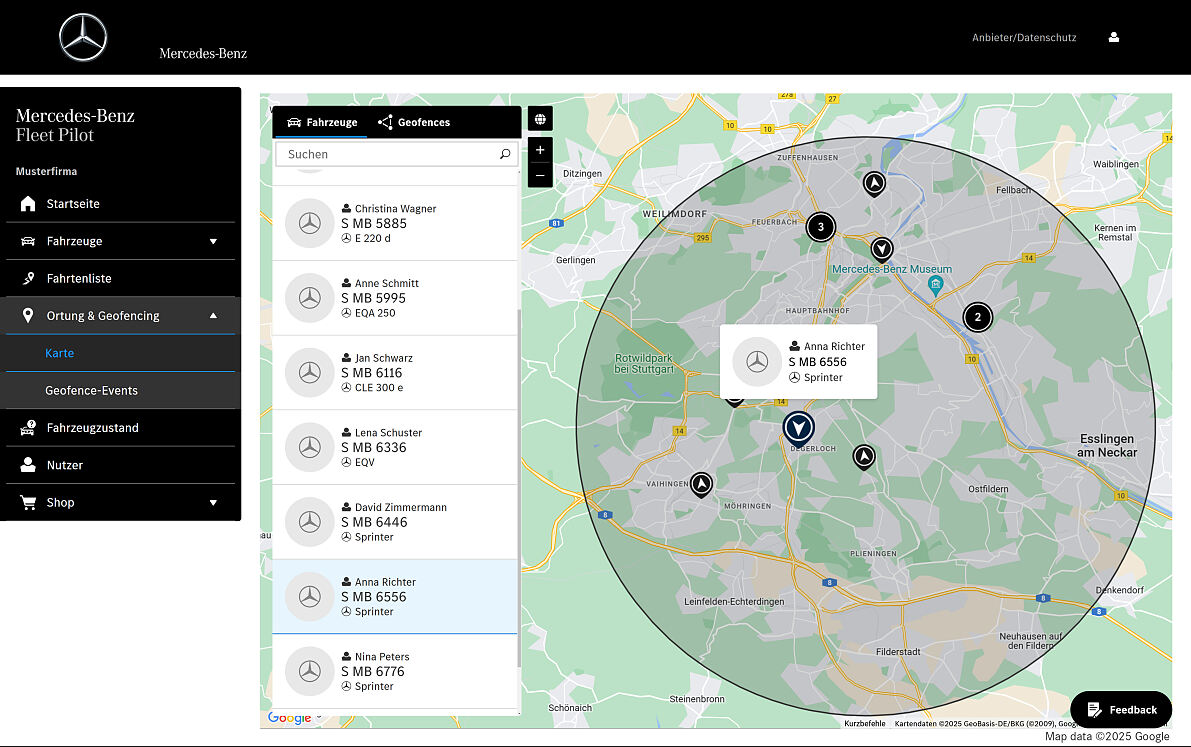1191x747 pixels.
Task: Open the Anbieter/Datenschutz link
Action: (1024, 38)
